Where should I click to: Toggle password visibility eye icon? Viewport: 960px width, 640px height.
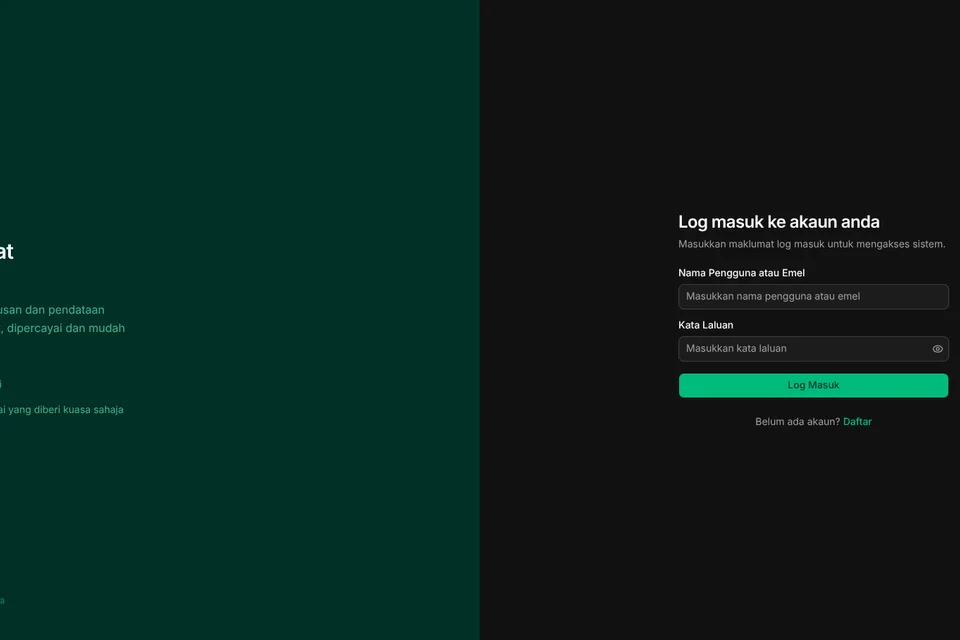937,349
